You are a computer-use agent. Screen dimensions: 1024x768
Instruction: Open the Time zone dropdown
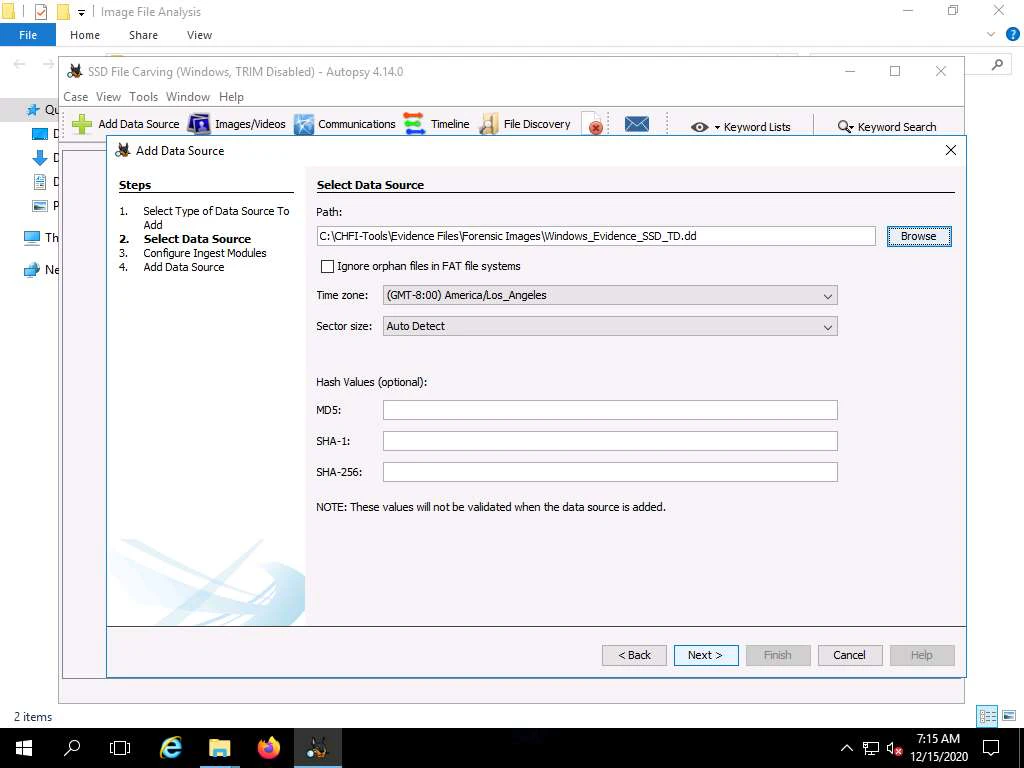click(610, 295)
